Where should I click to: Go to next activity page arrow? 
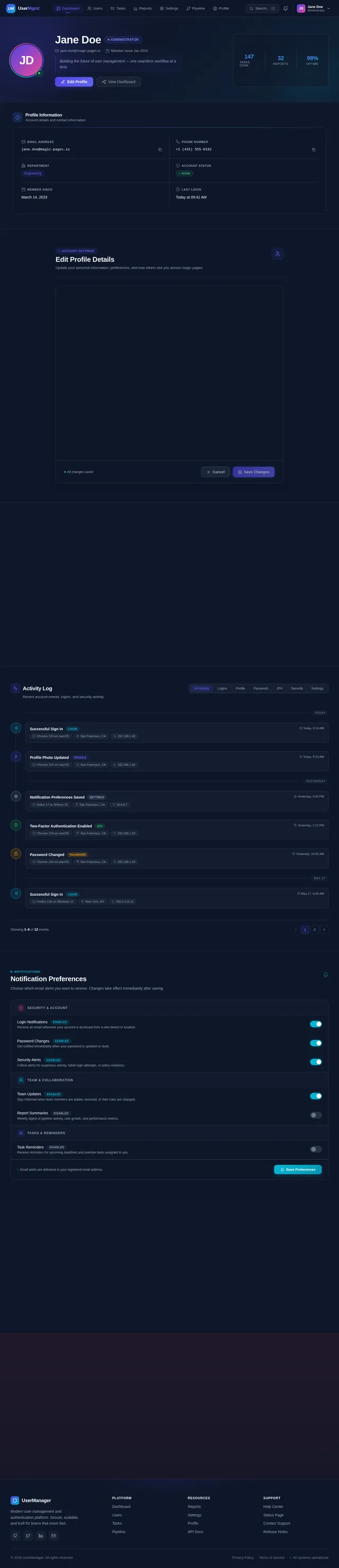click(324, 930)
